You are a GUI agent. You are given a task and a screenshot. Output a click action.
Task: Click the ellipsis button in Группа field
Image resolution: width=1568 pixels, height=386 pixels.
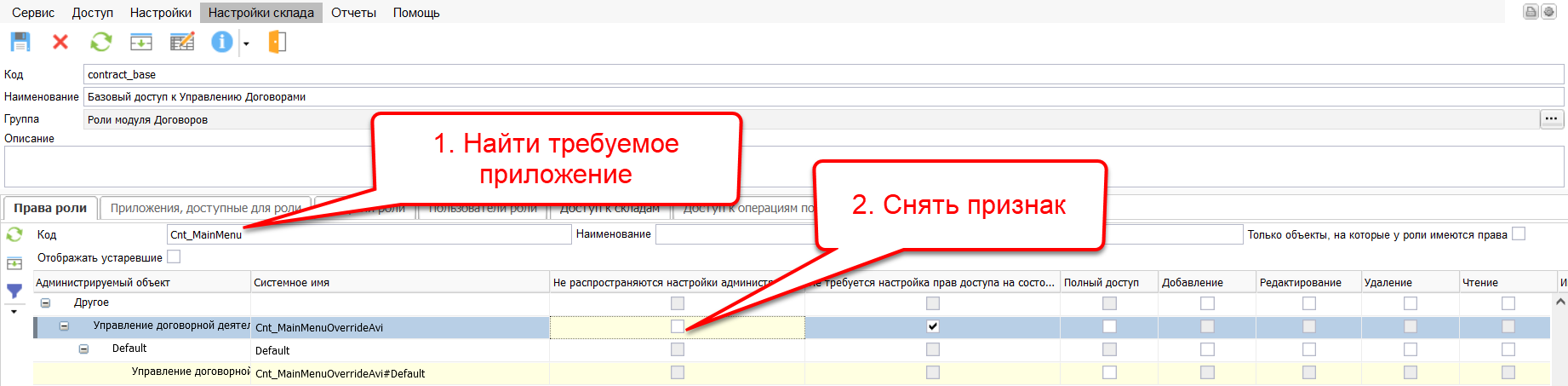pos(1551,119)
